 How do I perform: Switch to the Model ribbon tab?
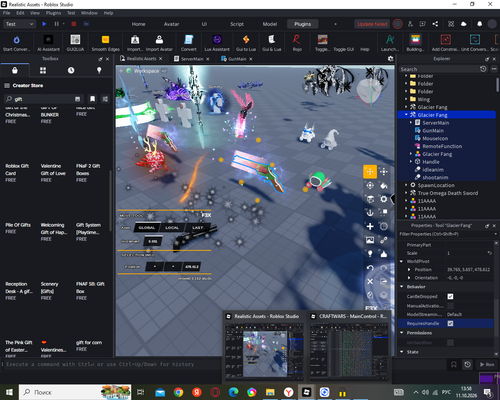270,24
